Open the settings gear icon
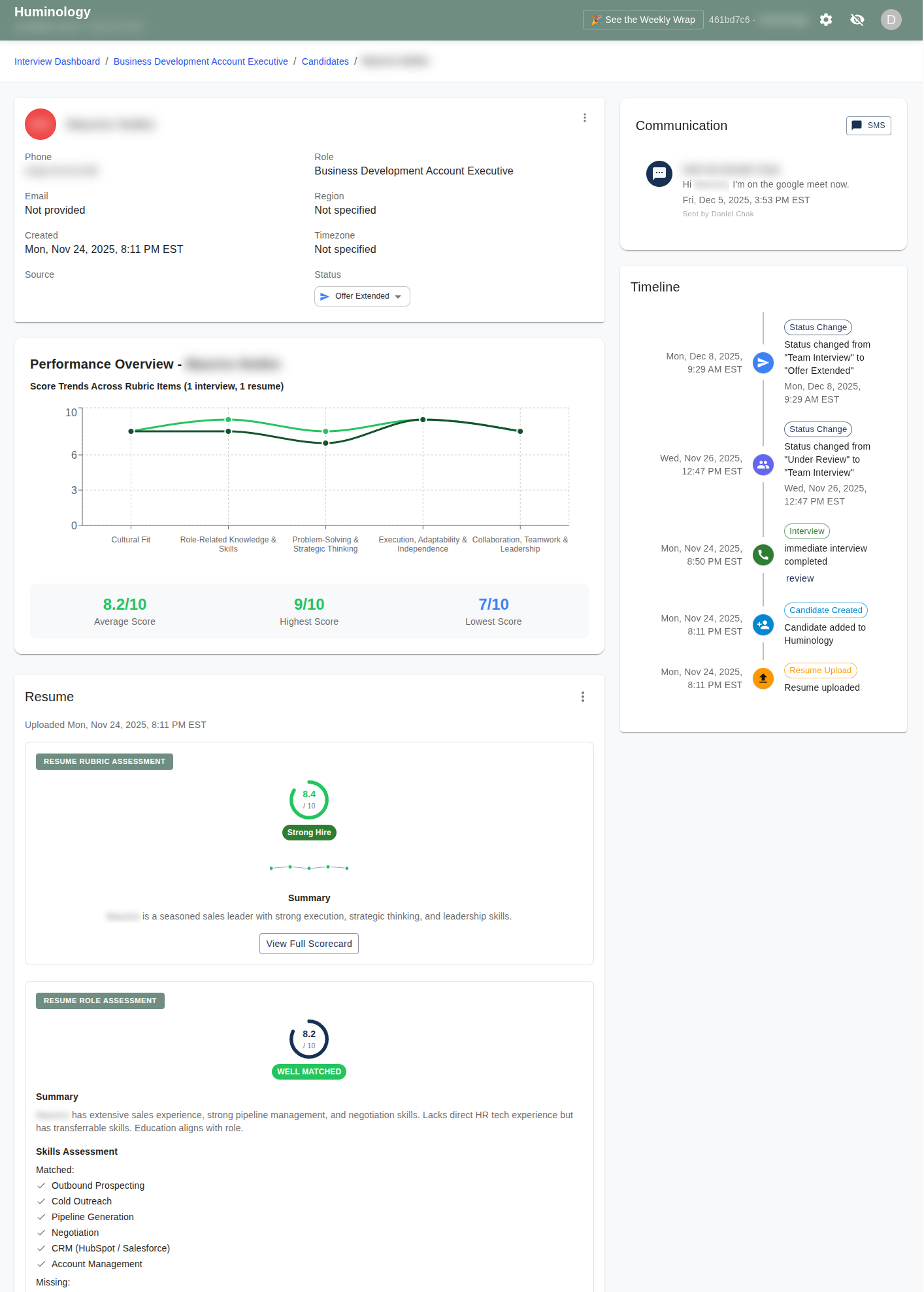Screen dimensions: 924x1292 click(826, 20)
